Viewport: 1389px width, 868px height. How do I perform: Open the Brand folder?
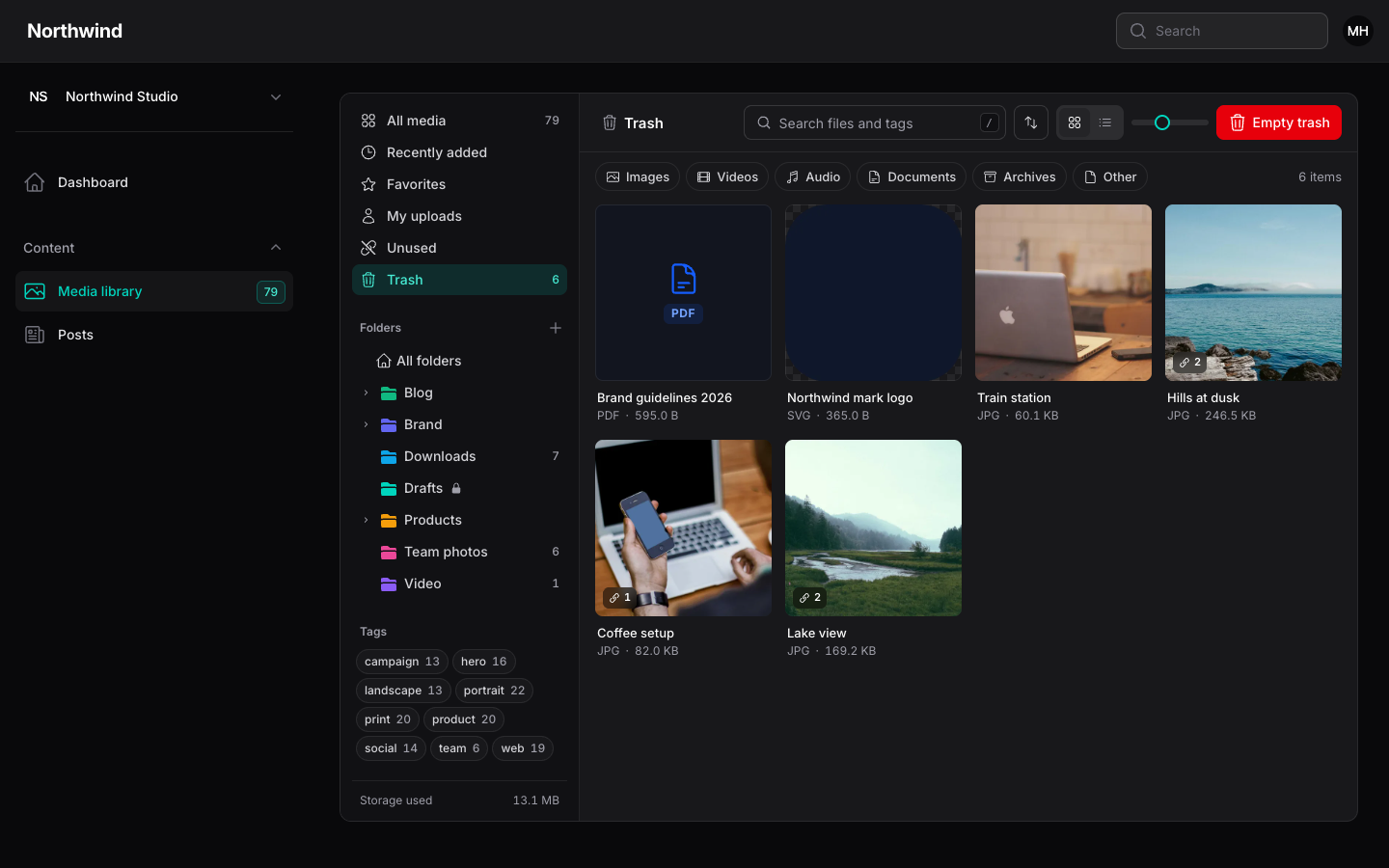(x=459, y=424)
